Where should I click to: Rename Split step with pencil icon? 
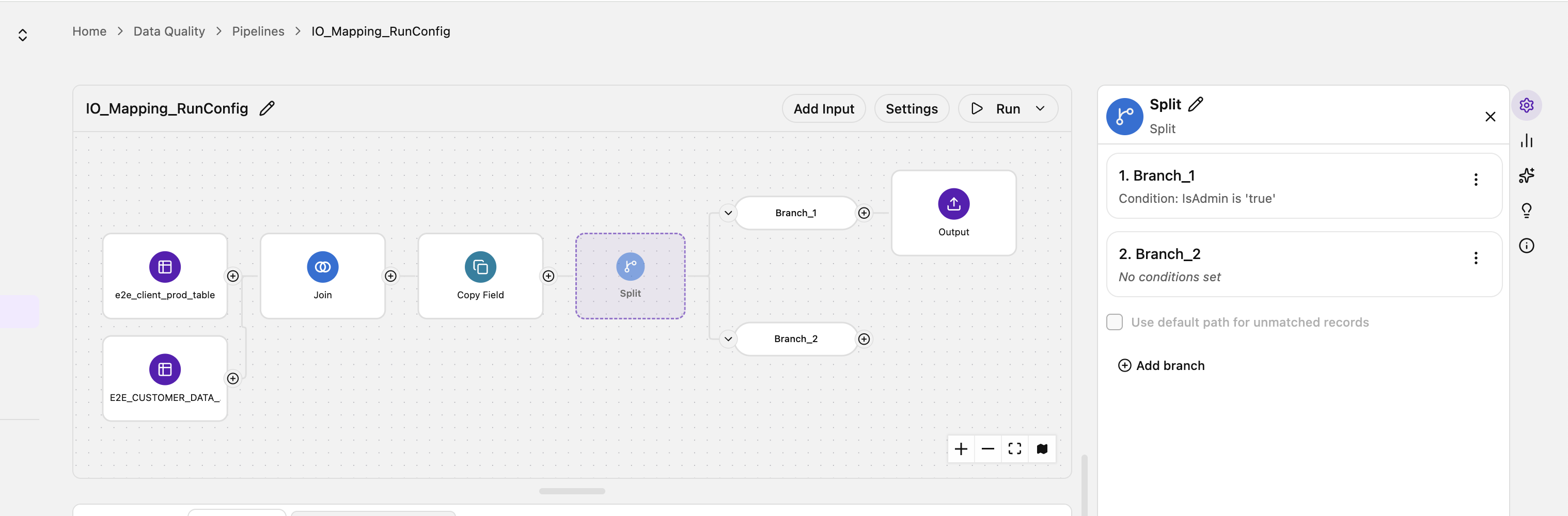click(x=1196, y=104)
